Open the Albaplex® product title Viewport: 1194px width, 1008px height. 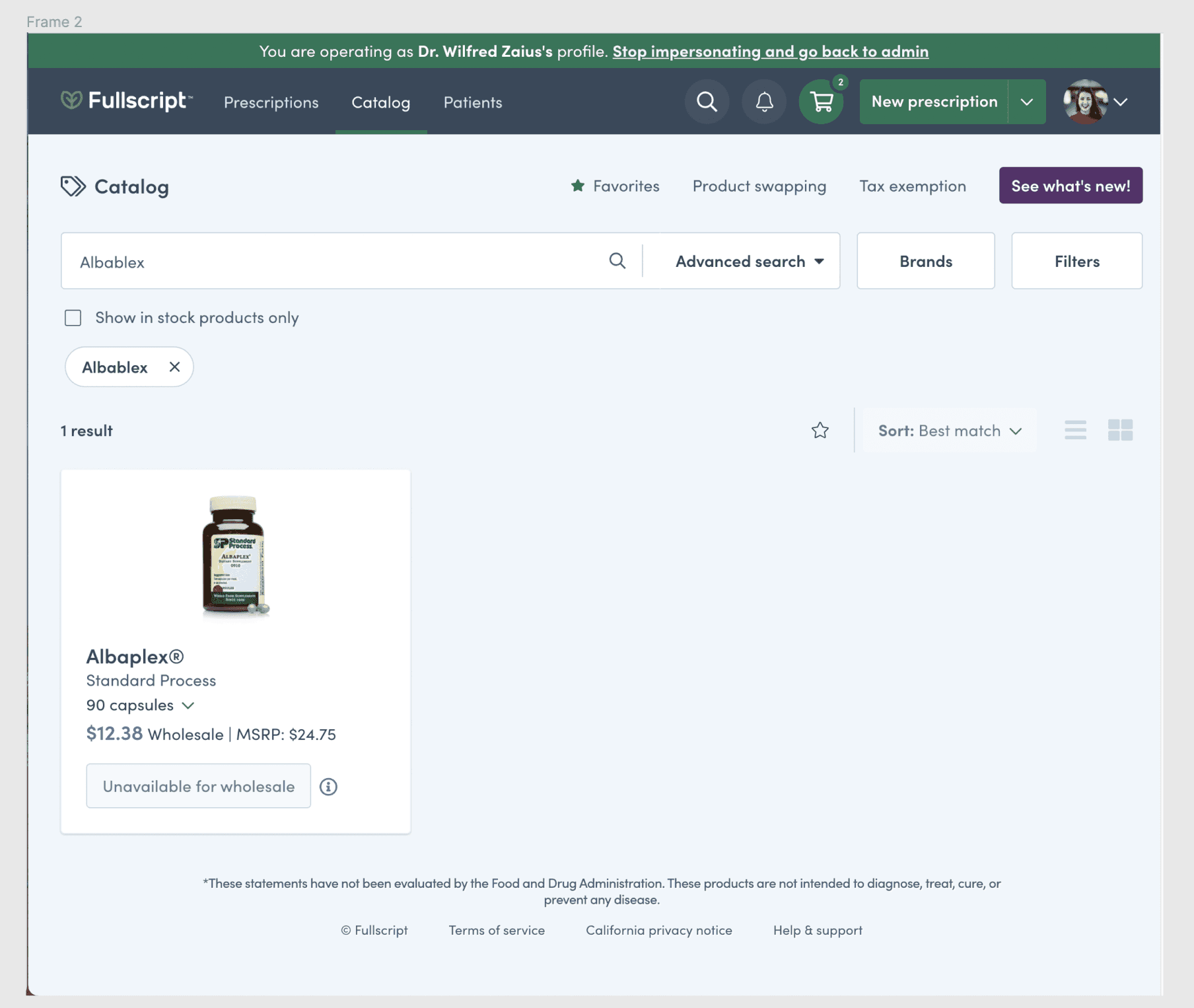(135, 657)
